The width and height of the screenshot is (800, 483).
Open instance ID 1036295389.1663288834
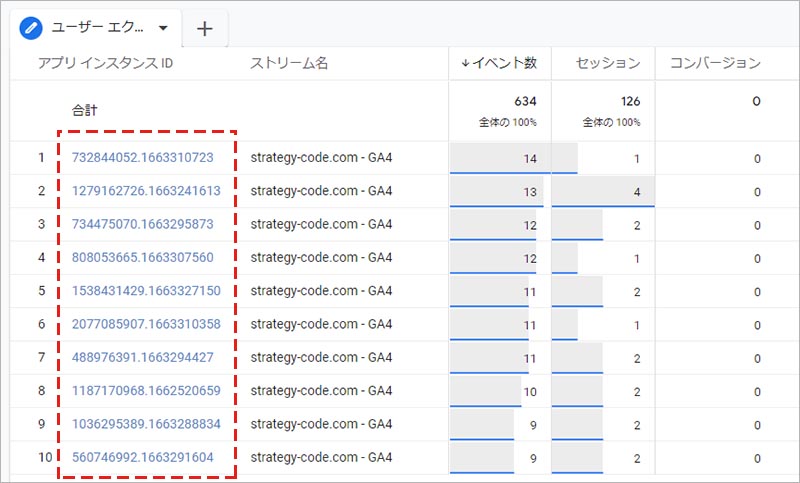pos(146,424)
